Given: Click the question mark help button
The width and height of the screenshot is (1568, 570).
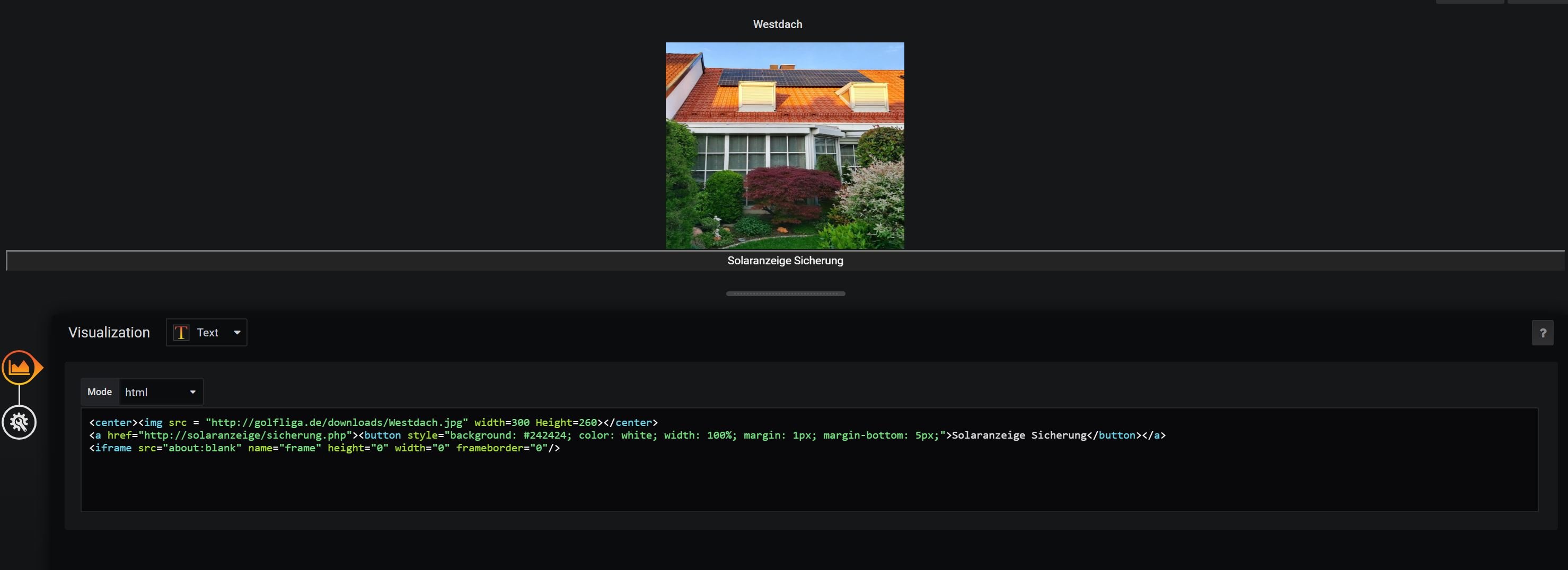Looking at the screenshot, I should [1542, 333].
